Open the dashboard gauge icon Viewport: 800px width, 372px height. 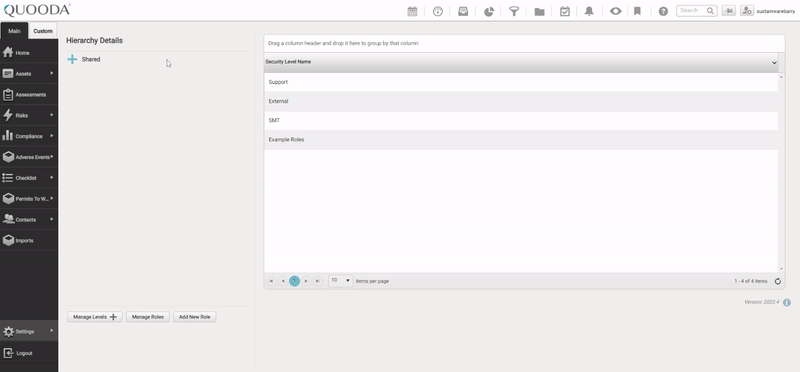pyautogui.click(x=438, y=11)
